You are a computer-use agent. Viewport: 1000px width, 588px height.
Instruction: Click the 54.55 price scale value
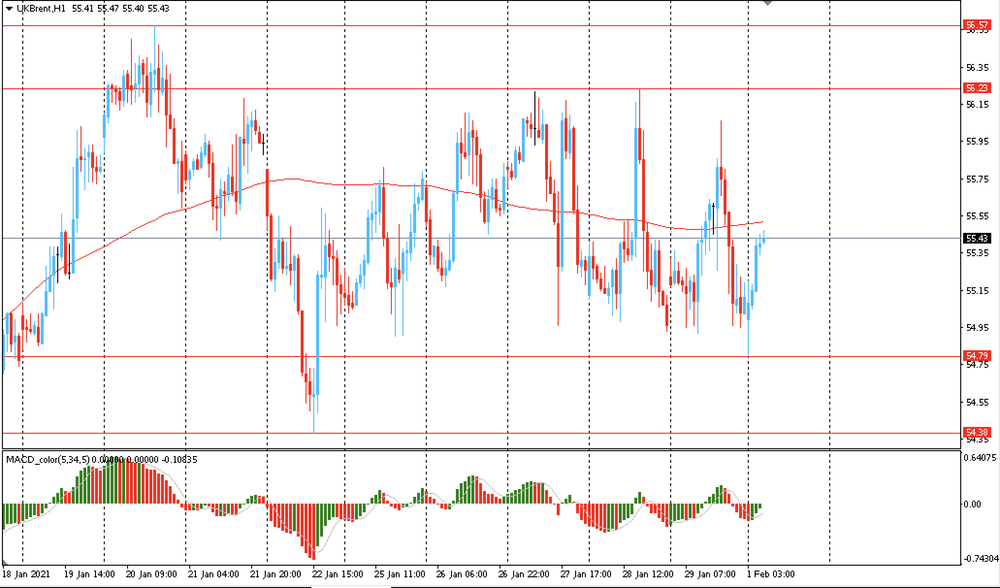coord(977,402)
